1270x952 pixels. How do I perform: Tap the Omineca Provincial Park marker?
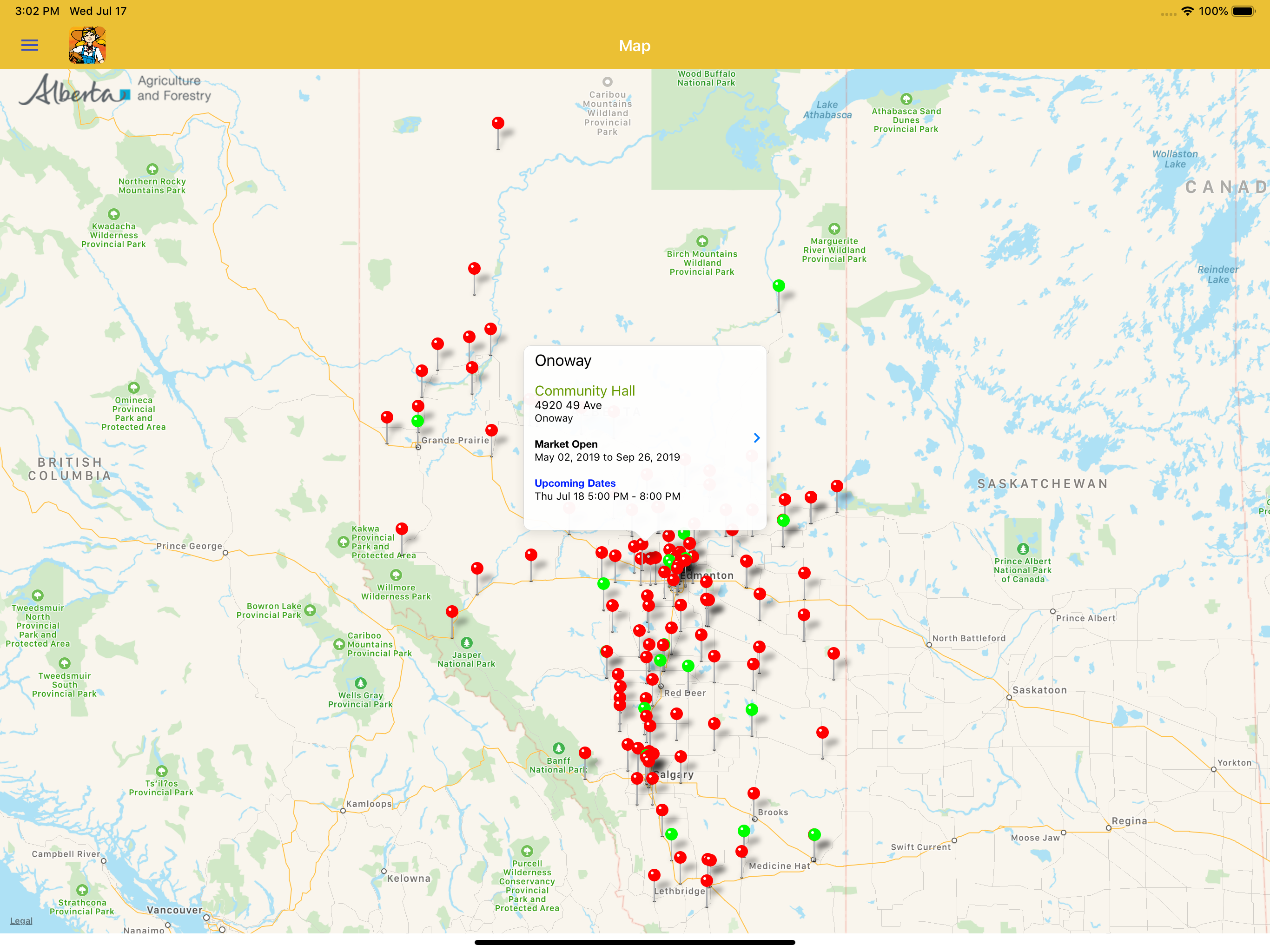[x=134, y=388]
